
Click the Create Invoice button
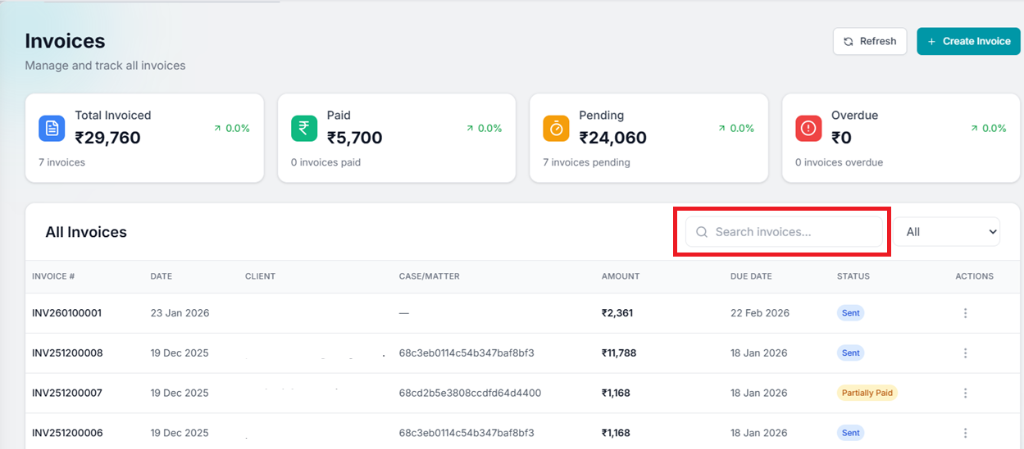[x=968, y=41]
